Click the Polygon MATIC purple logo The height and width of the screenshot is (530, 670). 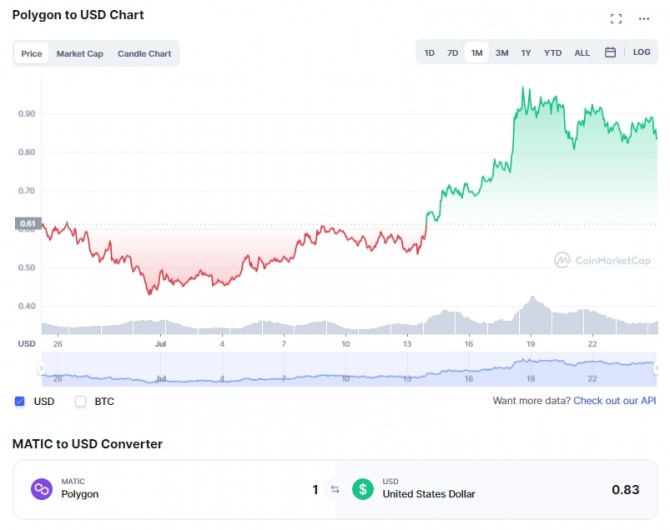pos(42,489)
